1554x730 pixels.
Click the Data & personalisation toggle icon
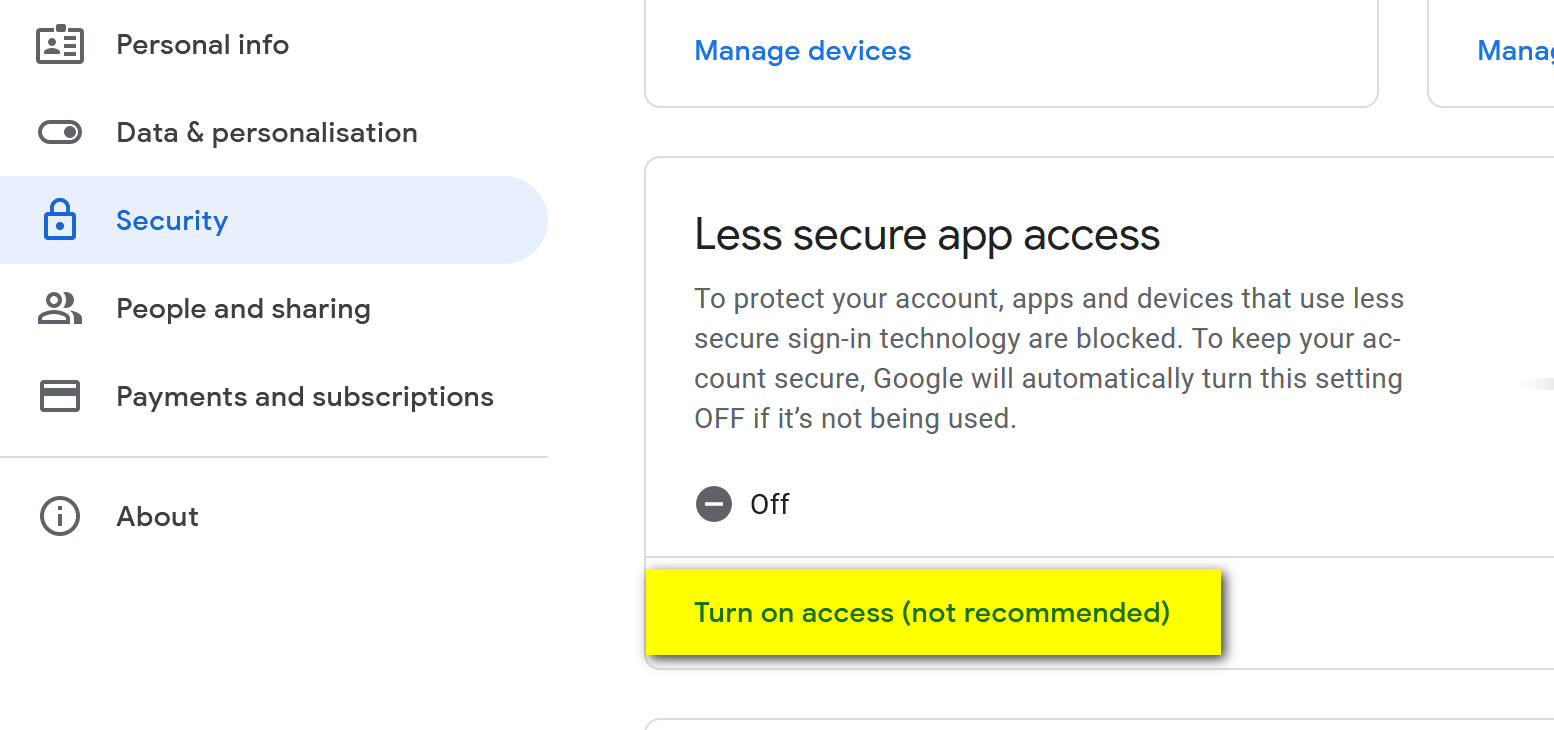pos(60,132)
